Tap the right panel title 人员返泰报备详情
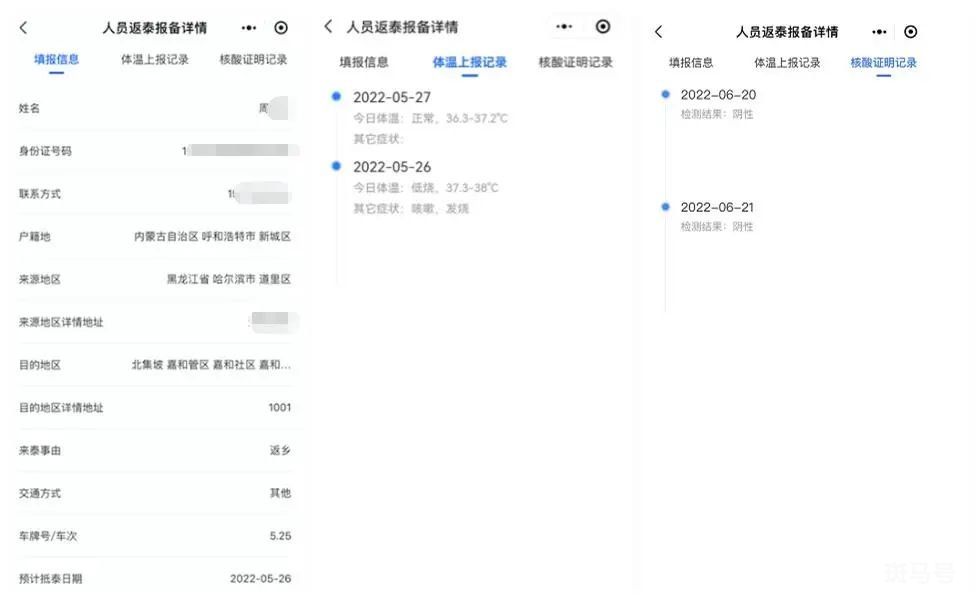The height and width of the screenshot is (602, 979). tap(787, 32)
